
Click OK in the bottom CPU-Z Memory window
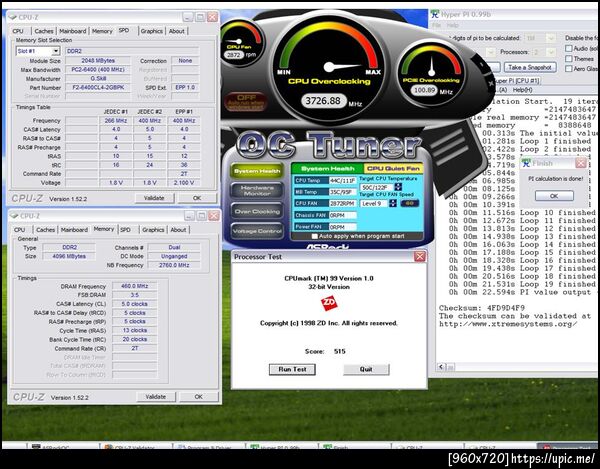[x=199, y=397]
